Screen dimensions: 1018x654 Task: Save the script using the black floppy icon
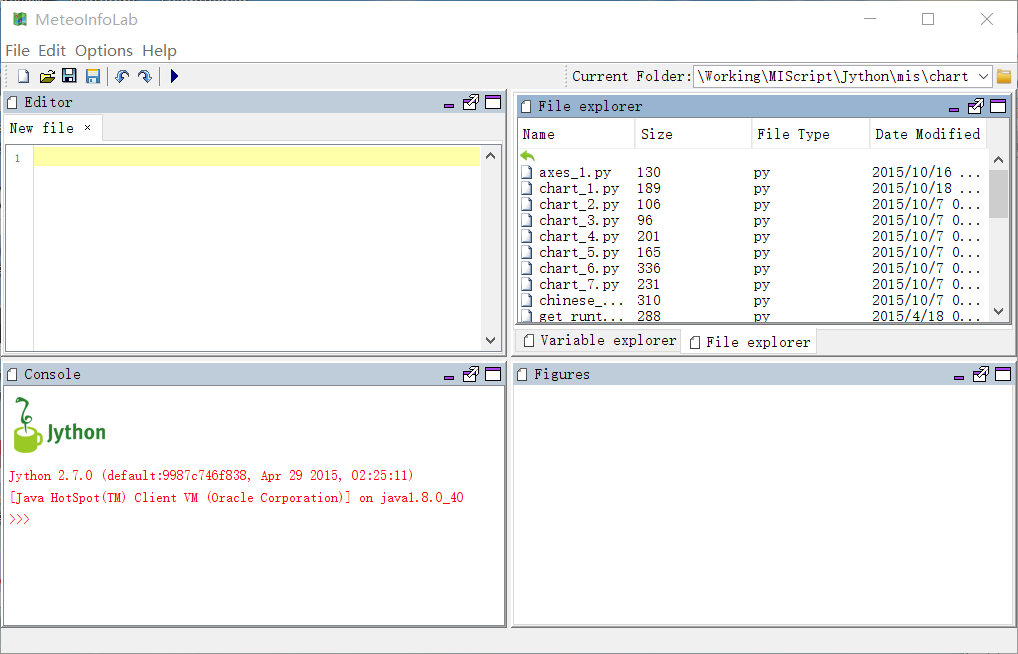point(69,76)
